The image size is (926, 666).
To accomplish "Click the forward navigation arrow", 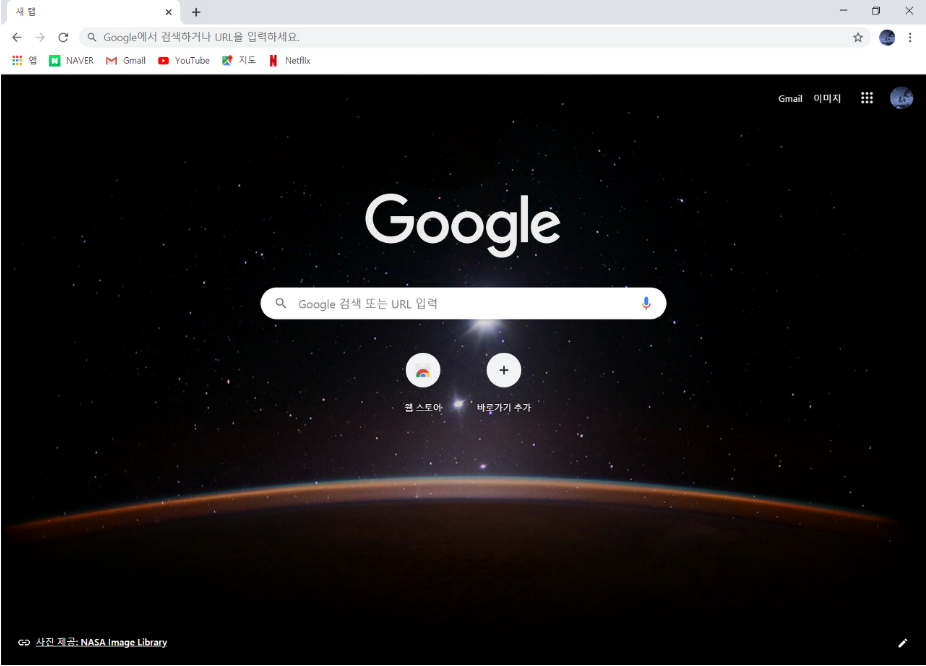I will (40, 37).
